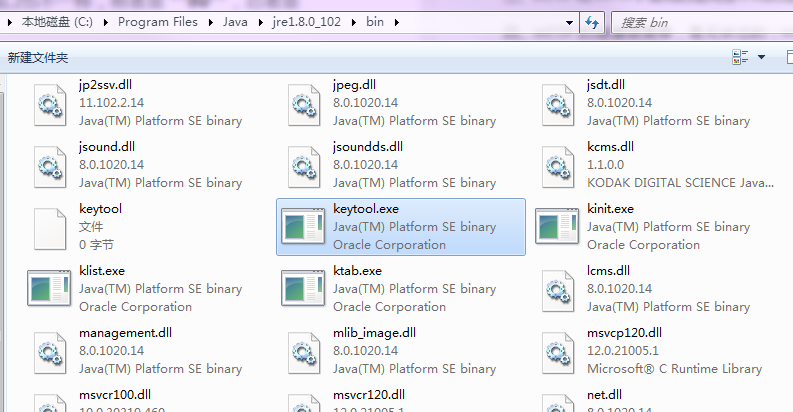Expand the arrow before 本地磁盘 (C:)
Image resolution: width=793 pixels, height=412 pixels.
[10, 22]
